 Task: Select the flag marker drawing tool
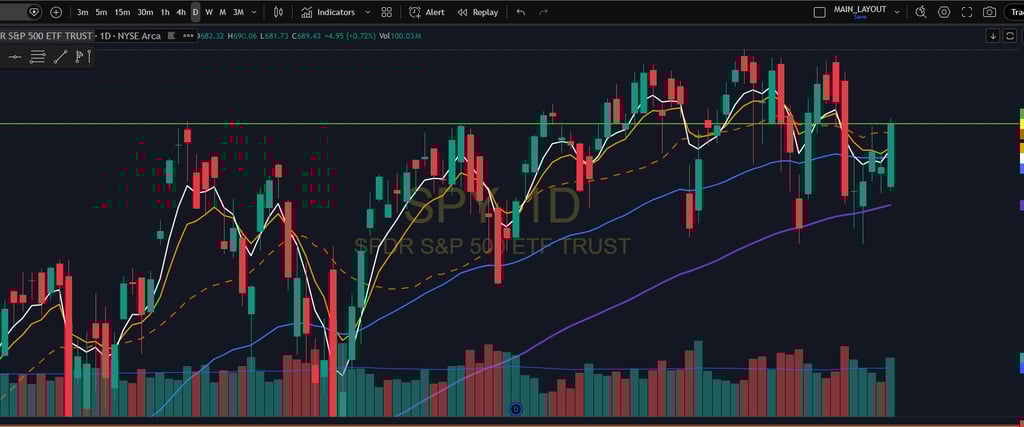78,57
